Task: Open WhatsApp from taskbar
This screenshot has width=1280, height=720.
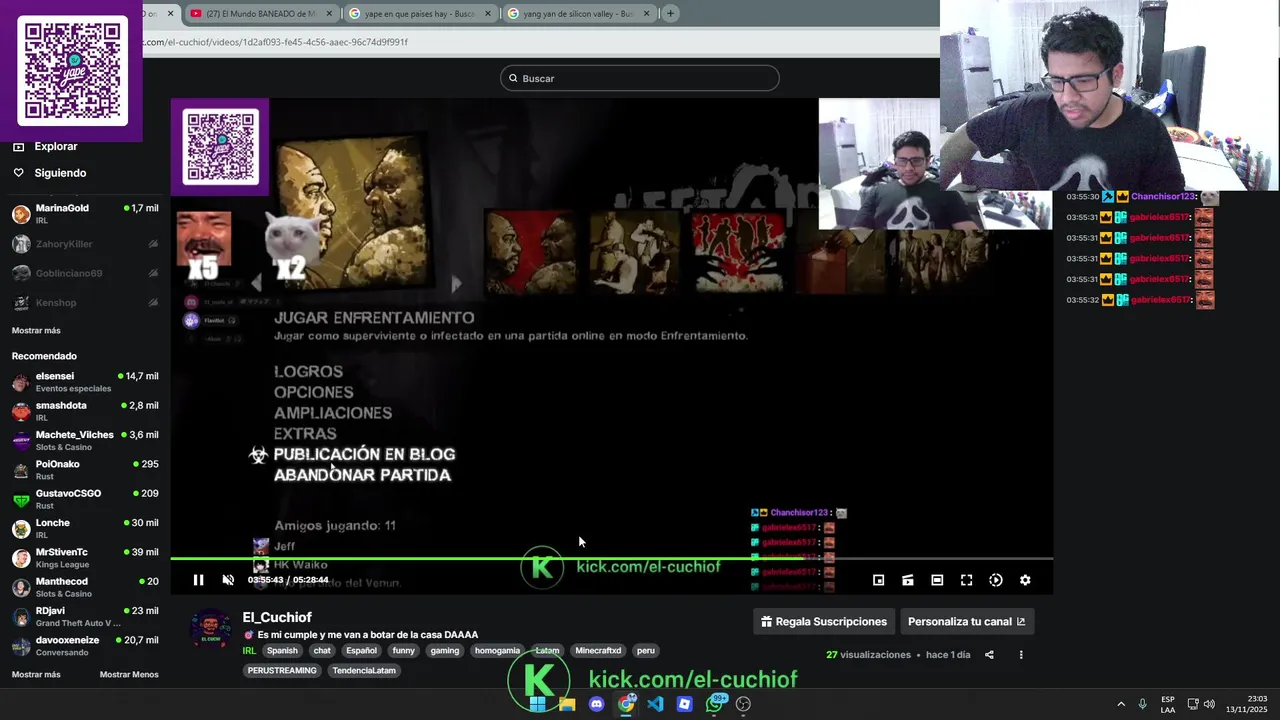Action: point(714,704)
